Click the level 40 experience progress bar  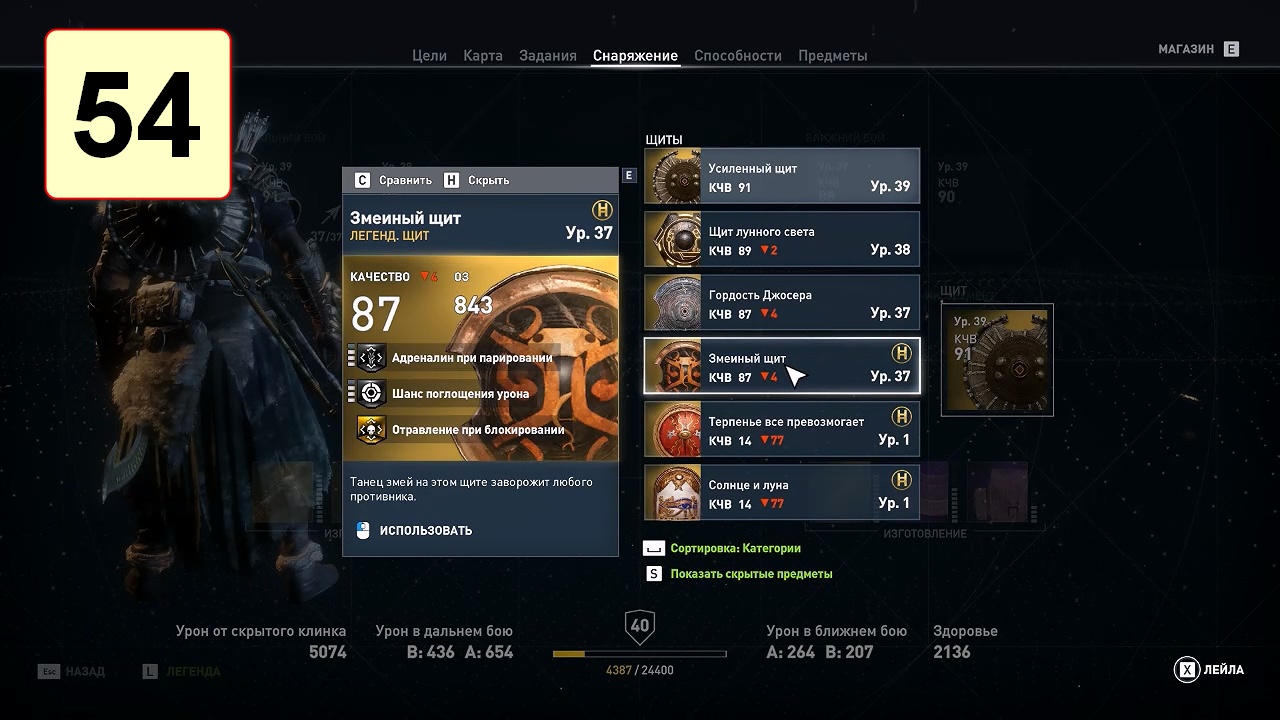pos(640,654)
